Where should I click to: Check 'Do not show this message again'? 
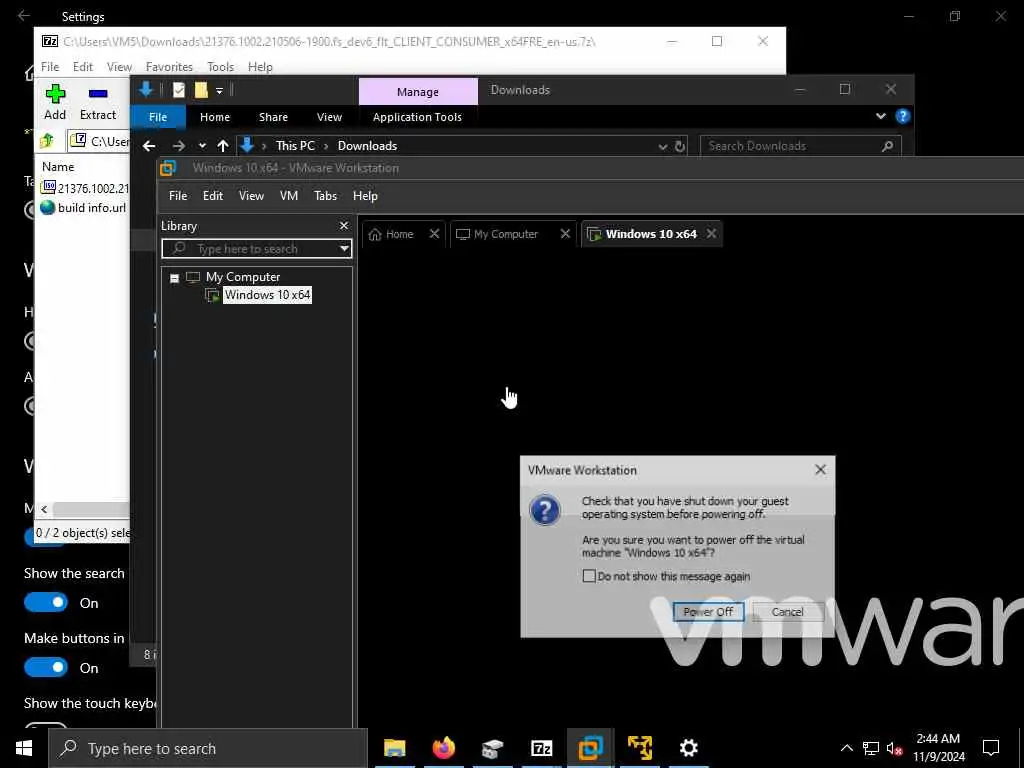point(589,576)
